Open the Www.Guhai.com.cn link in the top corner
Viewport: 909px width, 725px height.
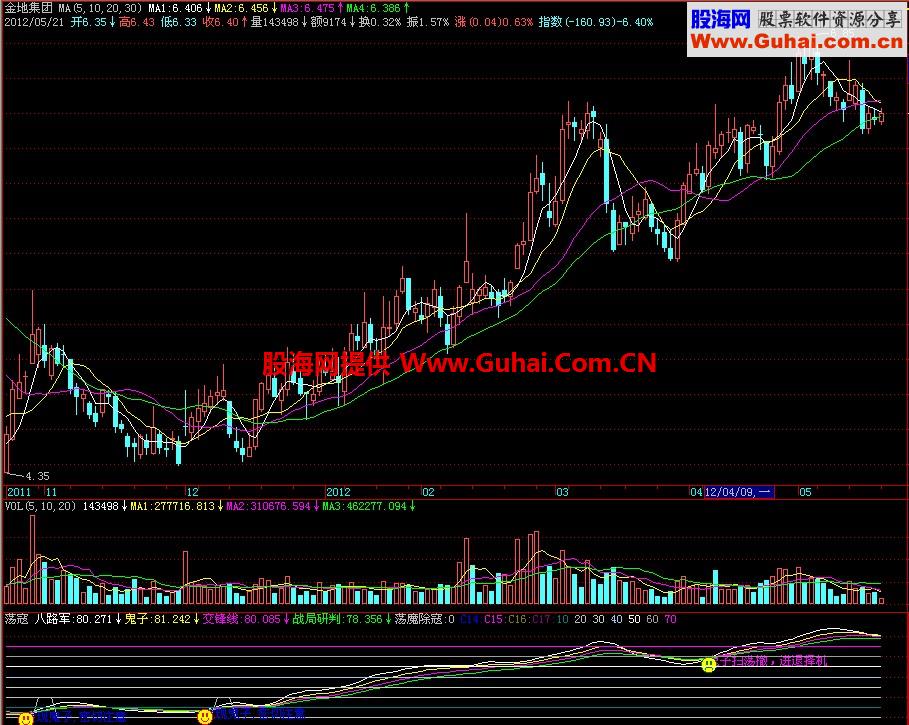797,42
